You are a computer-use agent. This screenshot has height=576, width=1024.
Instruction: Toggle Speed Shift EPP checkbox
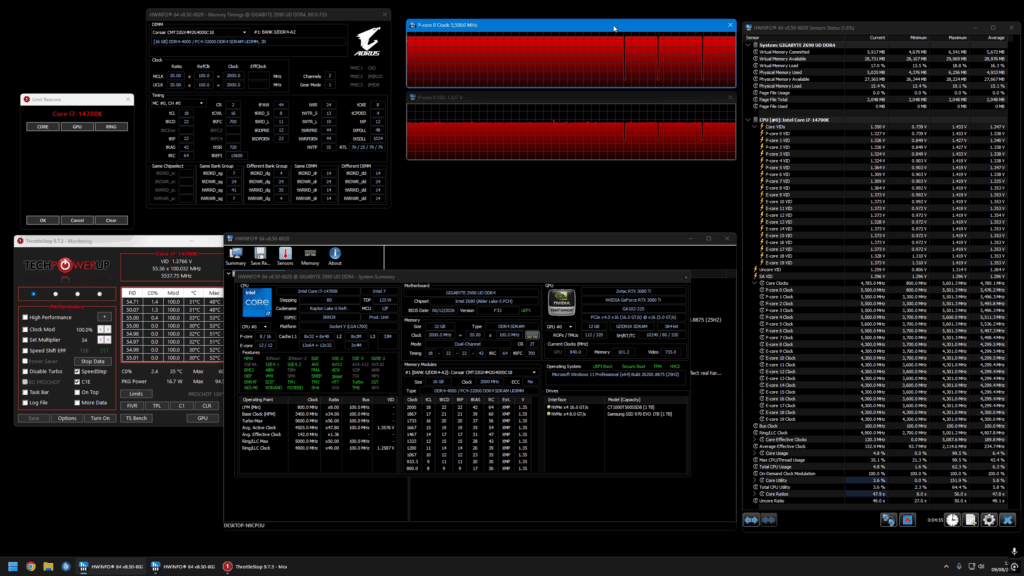pos(25,351)
